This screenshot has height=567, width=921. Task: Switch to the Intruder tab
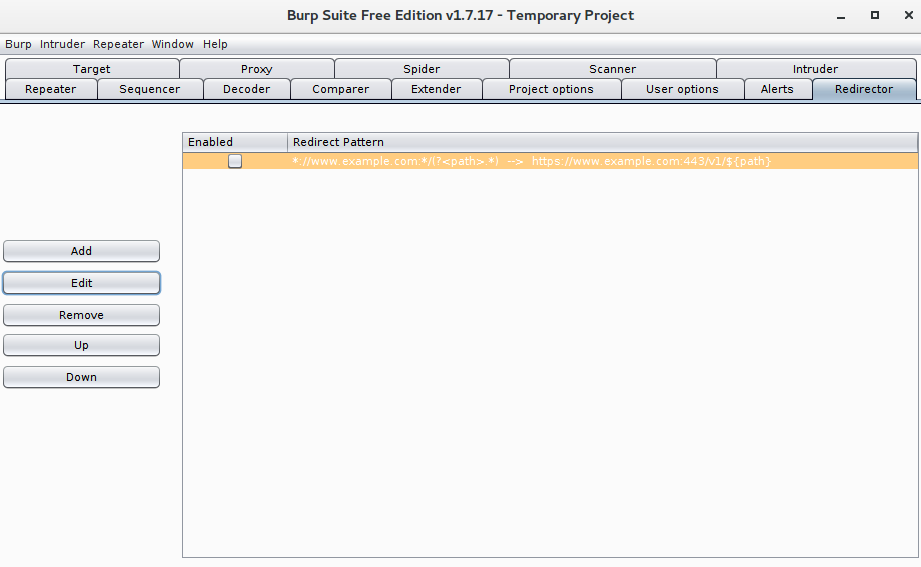[815, 69]
